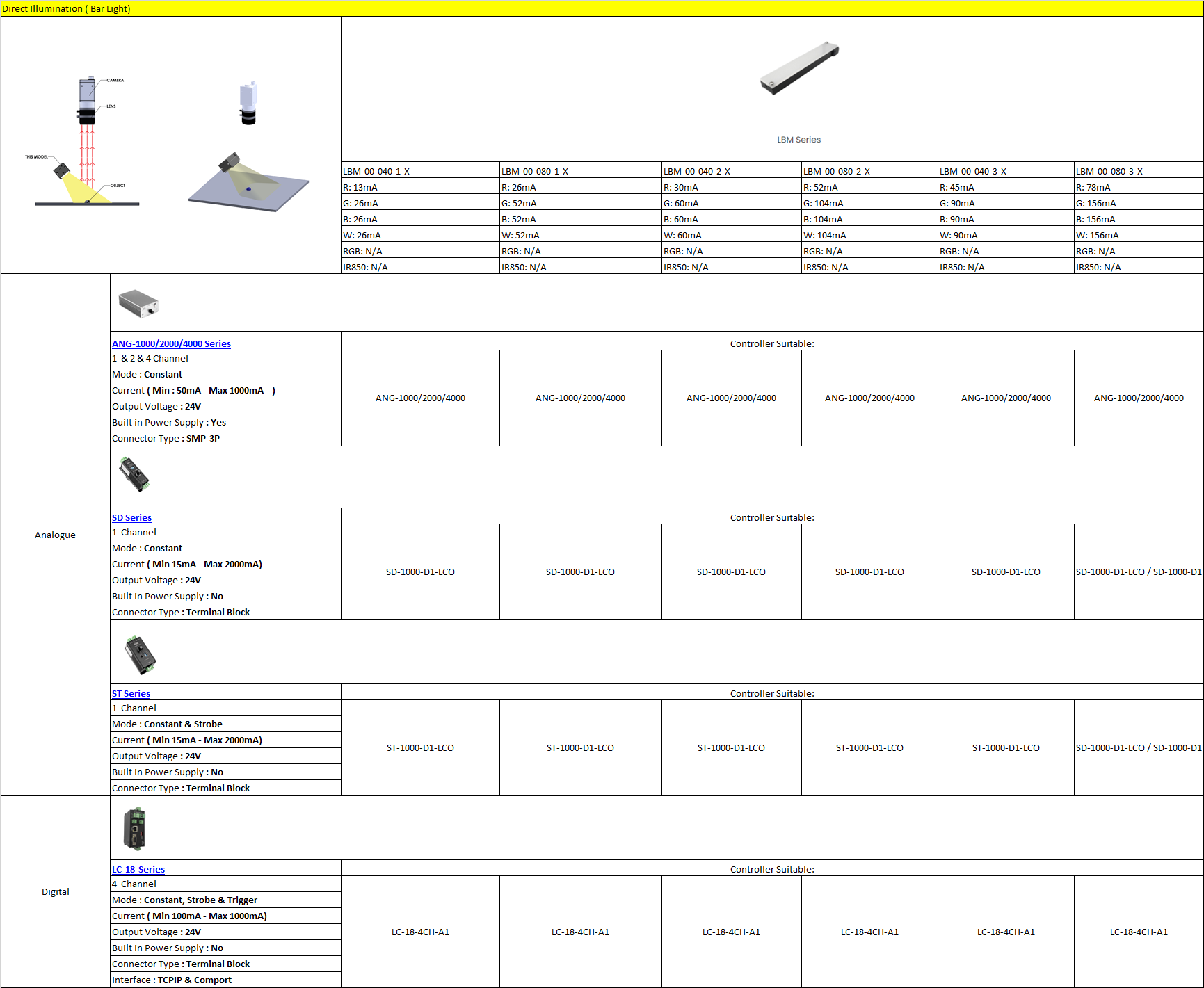
Task: Click the SD Series controller image
Action: [x=134, y=474]
